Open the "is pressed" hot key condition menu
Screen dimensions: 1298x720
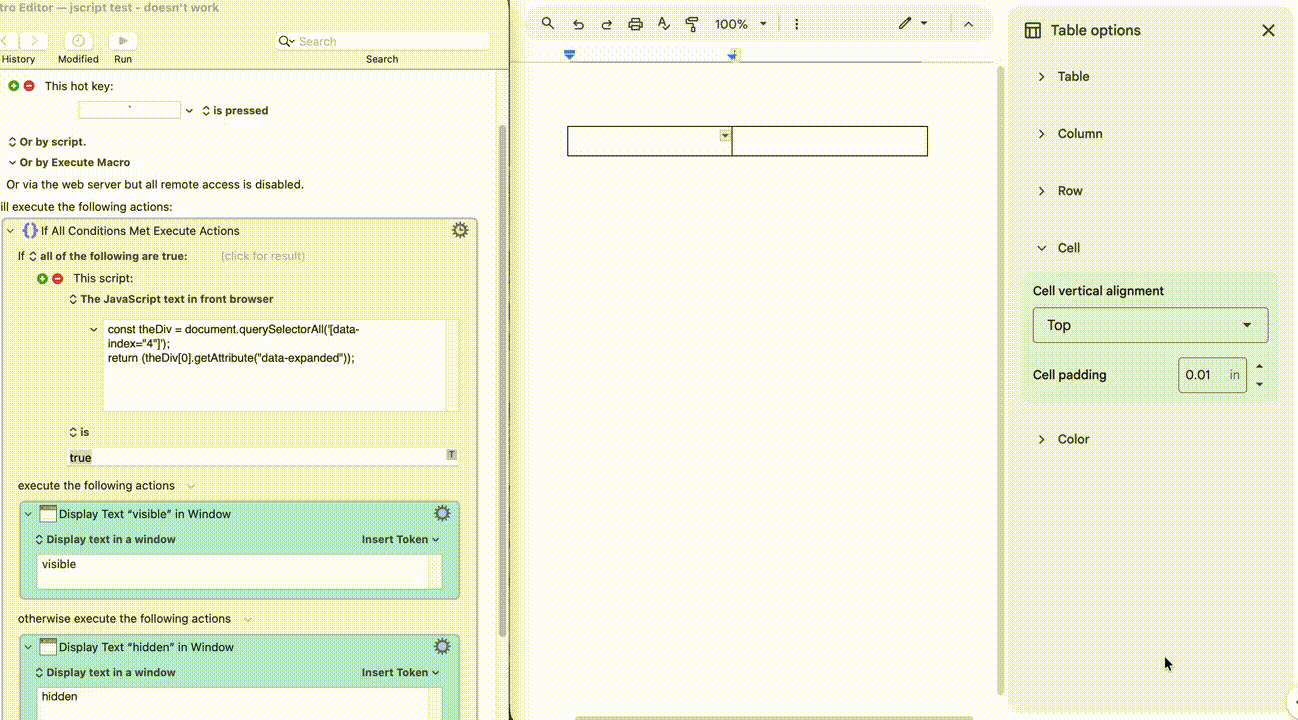[x=235, y=110]
